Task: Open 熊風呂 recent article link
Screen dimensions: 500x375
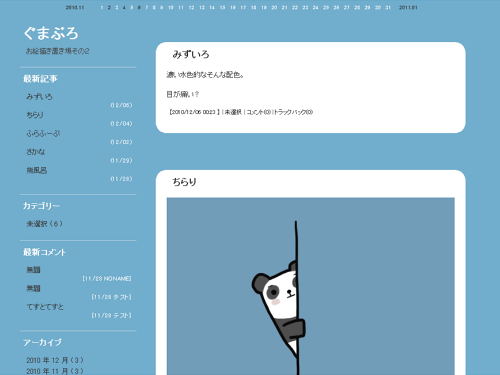Action: pos(37,170)
